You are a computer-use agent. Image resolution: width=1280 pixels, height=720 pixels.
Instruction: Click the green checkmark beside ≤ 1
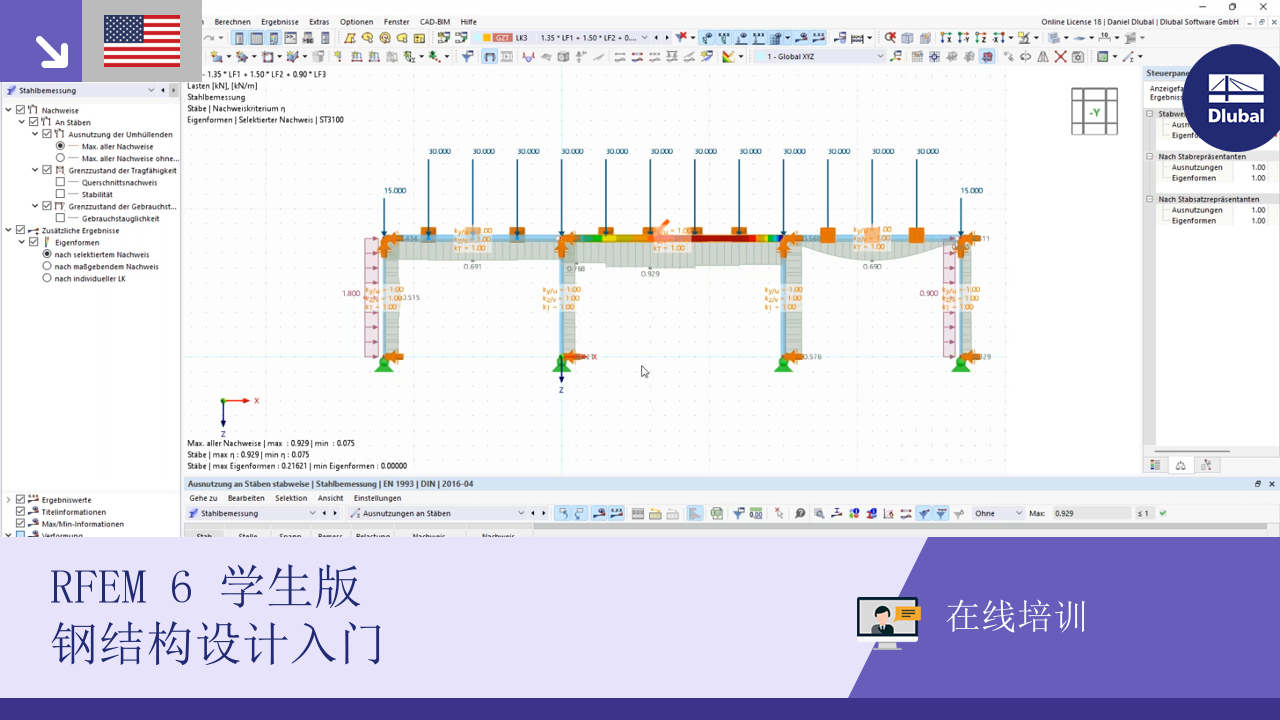(x=1163, y=513)
